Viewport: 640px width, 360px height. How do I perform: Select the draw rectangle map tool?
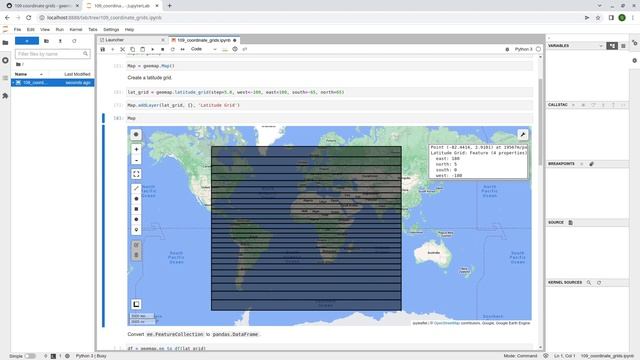[x=136, y=209]
